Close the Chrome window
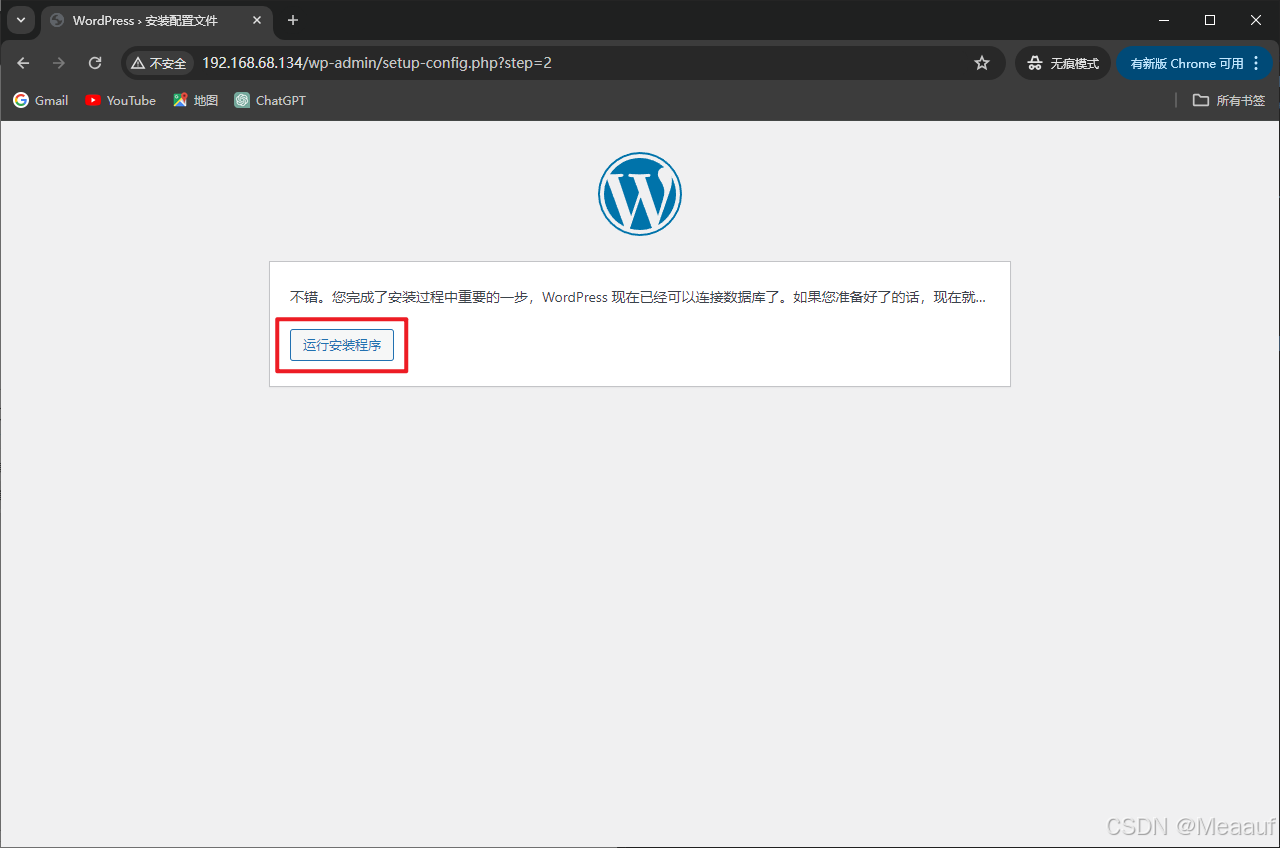The height and width of the screenshot is (848, 1280). click(1256, 20)
